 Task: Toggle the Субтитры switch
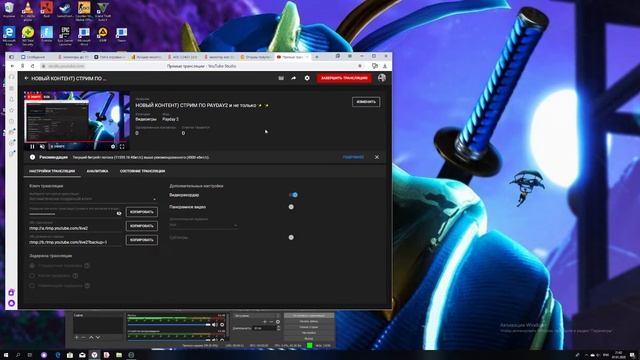click(291, 237)
